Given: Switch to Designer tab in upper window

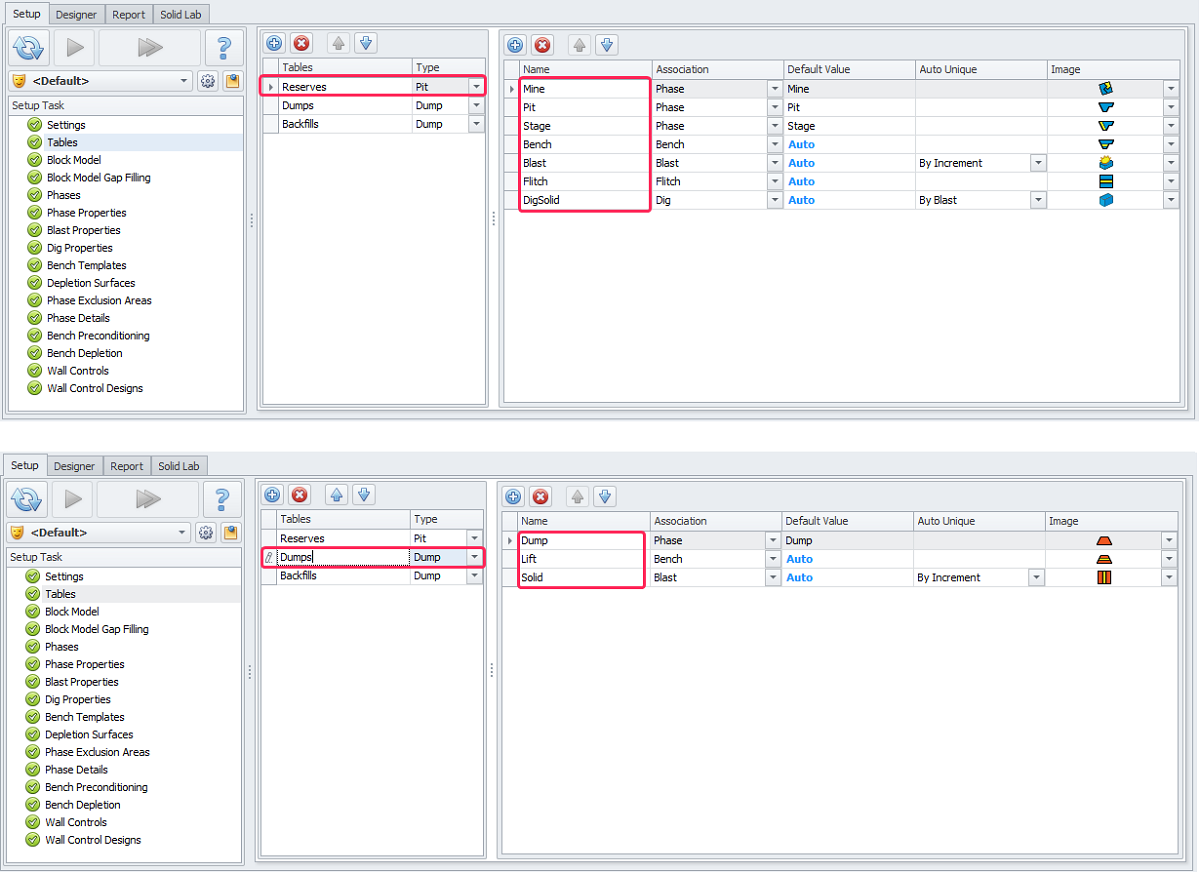Looking at the screenshot, I should tap(77, 15).
